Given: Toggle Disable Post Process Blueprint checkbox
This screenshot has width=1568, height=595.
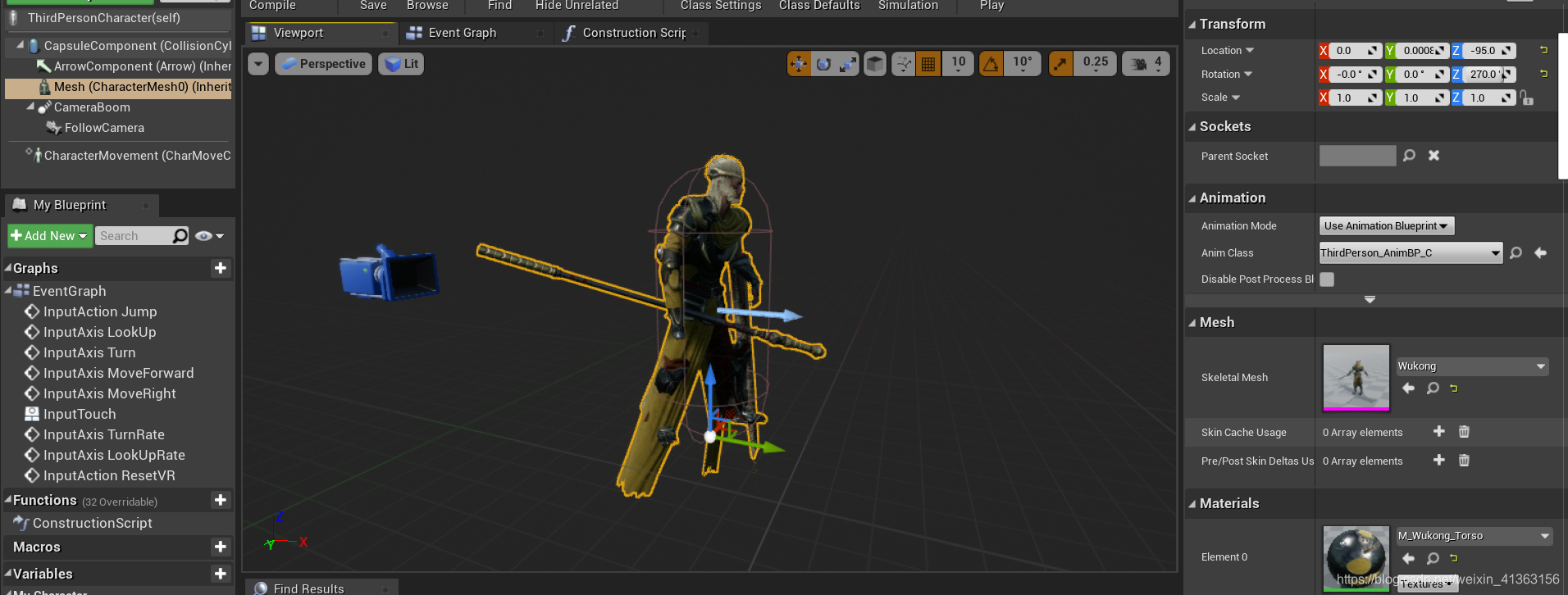Looking at the screenshot, I should coord(1327,279).
